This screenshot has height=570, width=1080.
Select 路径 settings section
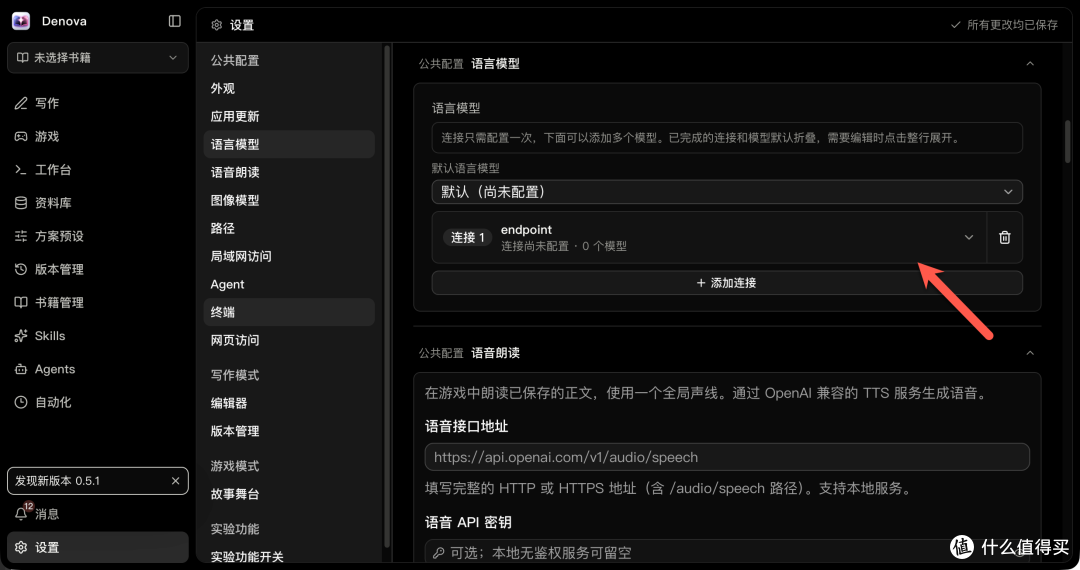pos(289,229)
